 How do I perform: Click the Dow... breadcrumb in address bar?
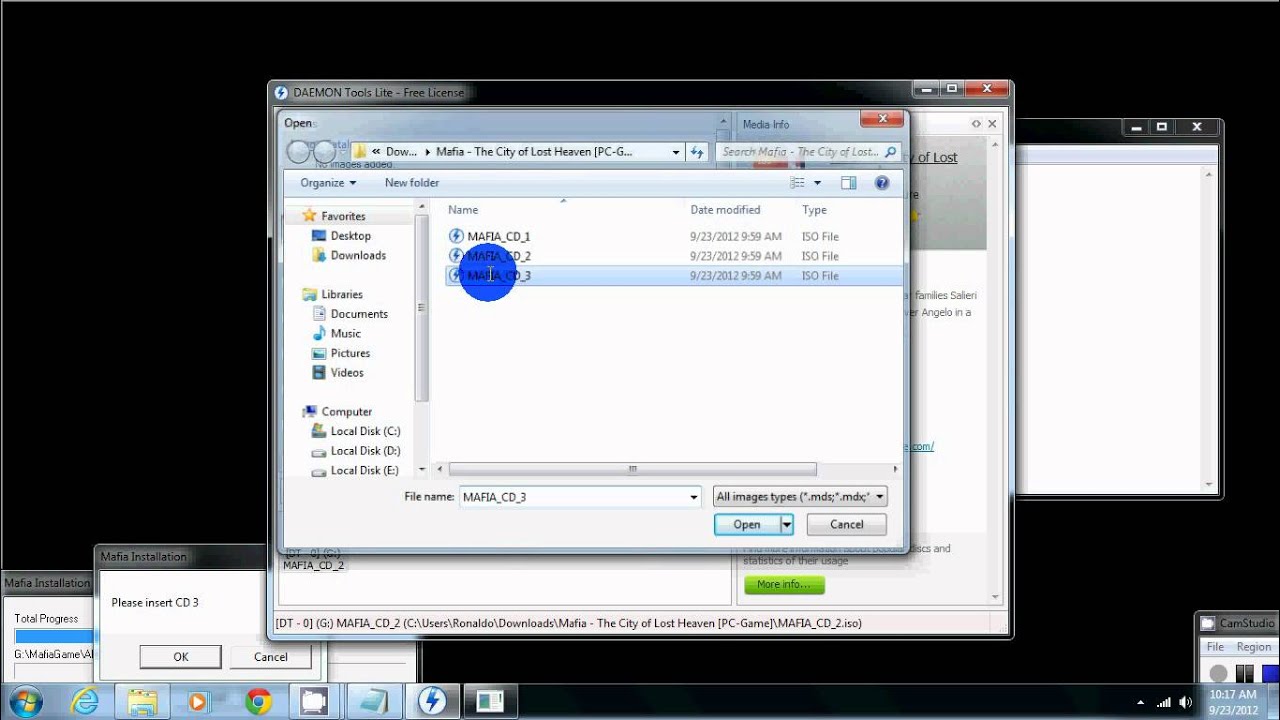tap(401, 152)
